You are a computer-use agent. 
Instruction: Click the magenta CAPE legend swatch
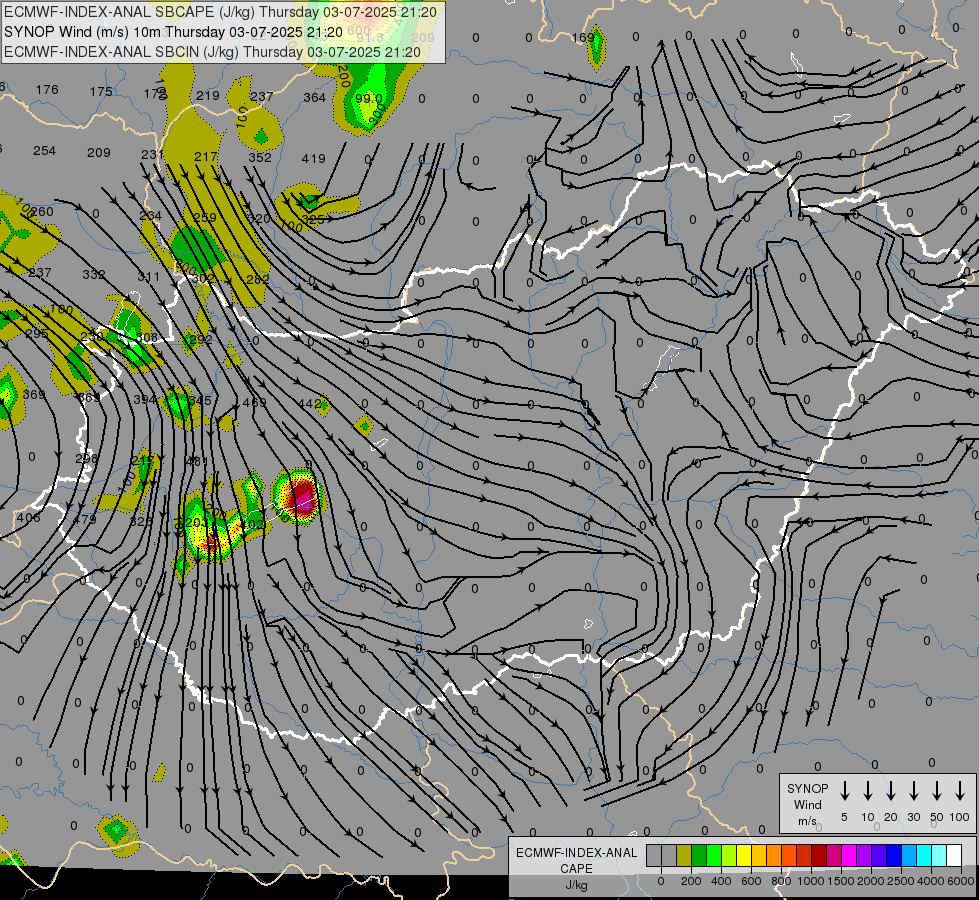click(x=849, y=856)
